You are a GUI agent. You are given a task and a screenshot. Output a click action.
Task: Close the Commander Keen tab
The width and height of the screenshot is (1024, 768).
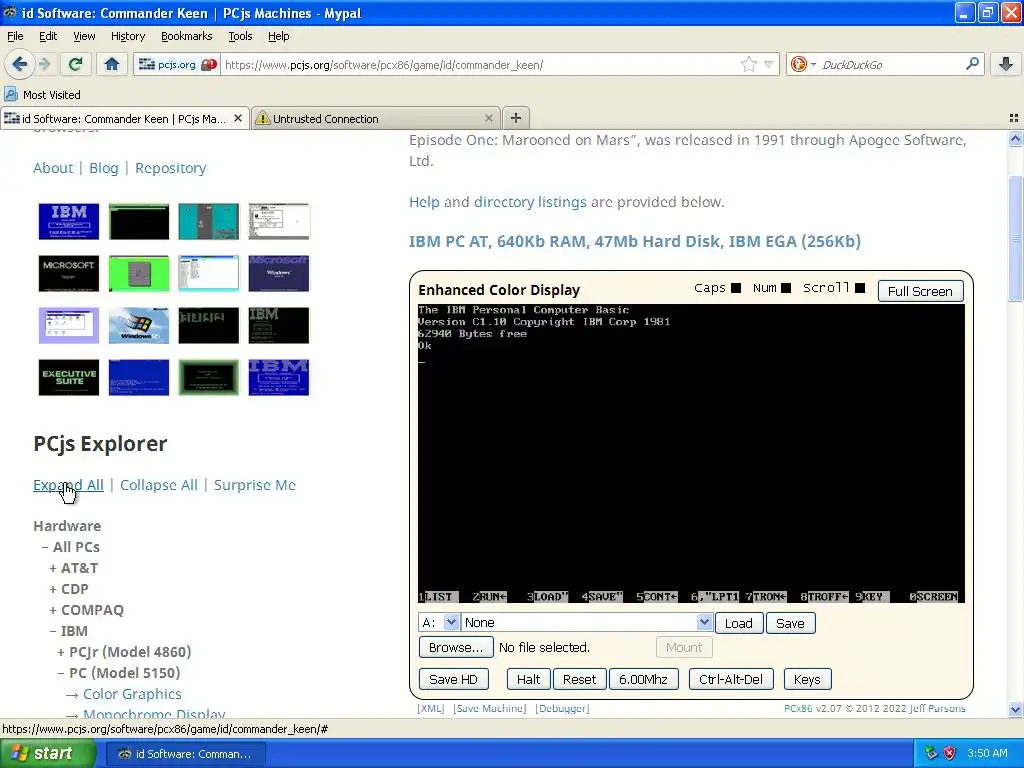tap(238, 118)
